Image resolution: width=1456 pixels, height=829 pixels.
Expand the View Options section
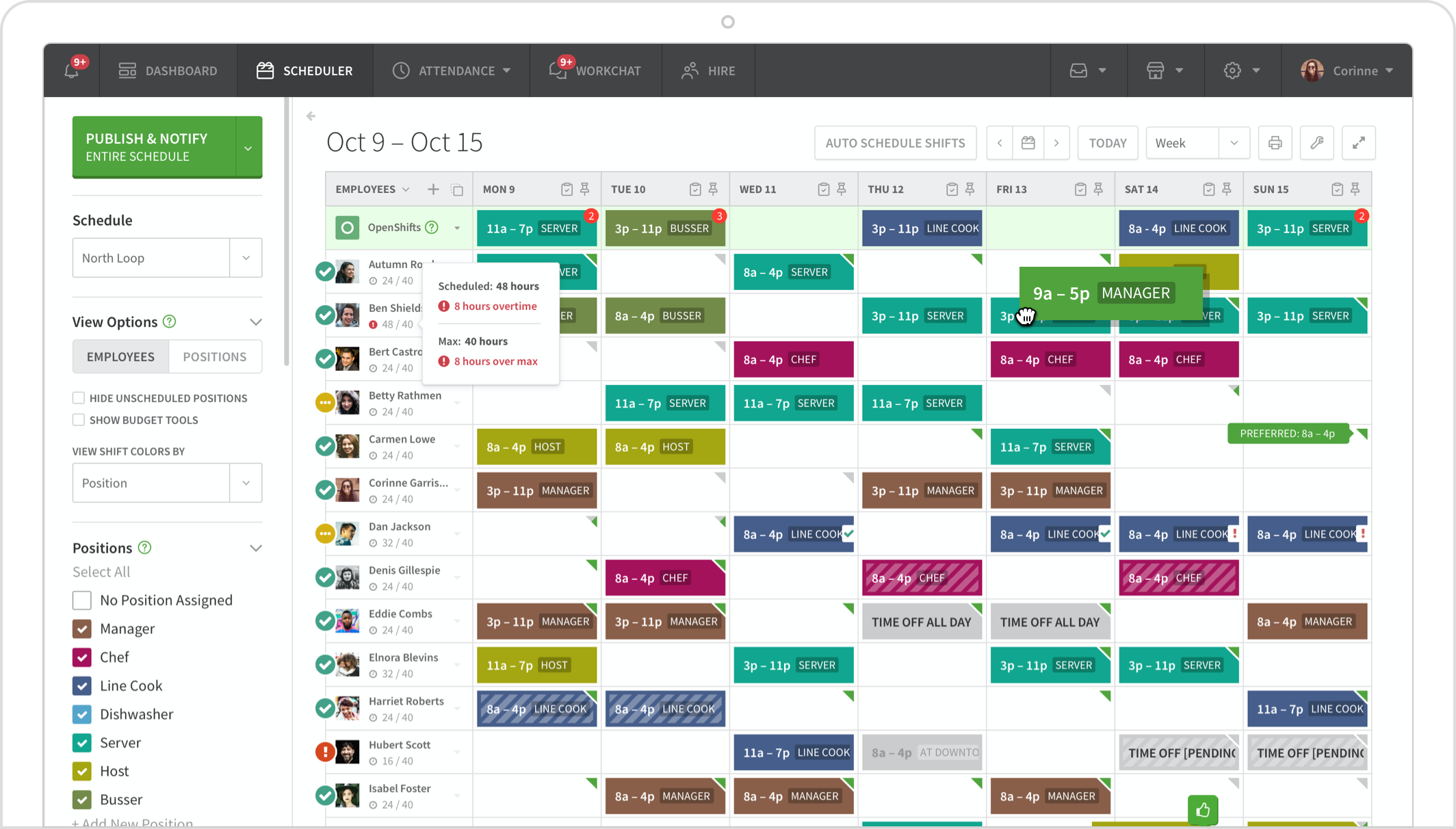point(256,322)
